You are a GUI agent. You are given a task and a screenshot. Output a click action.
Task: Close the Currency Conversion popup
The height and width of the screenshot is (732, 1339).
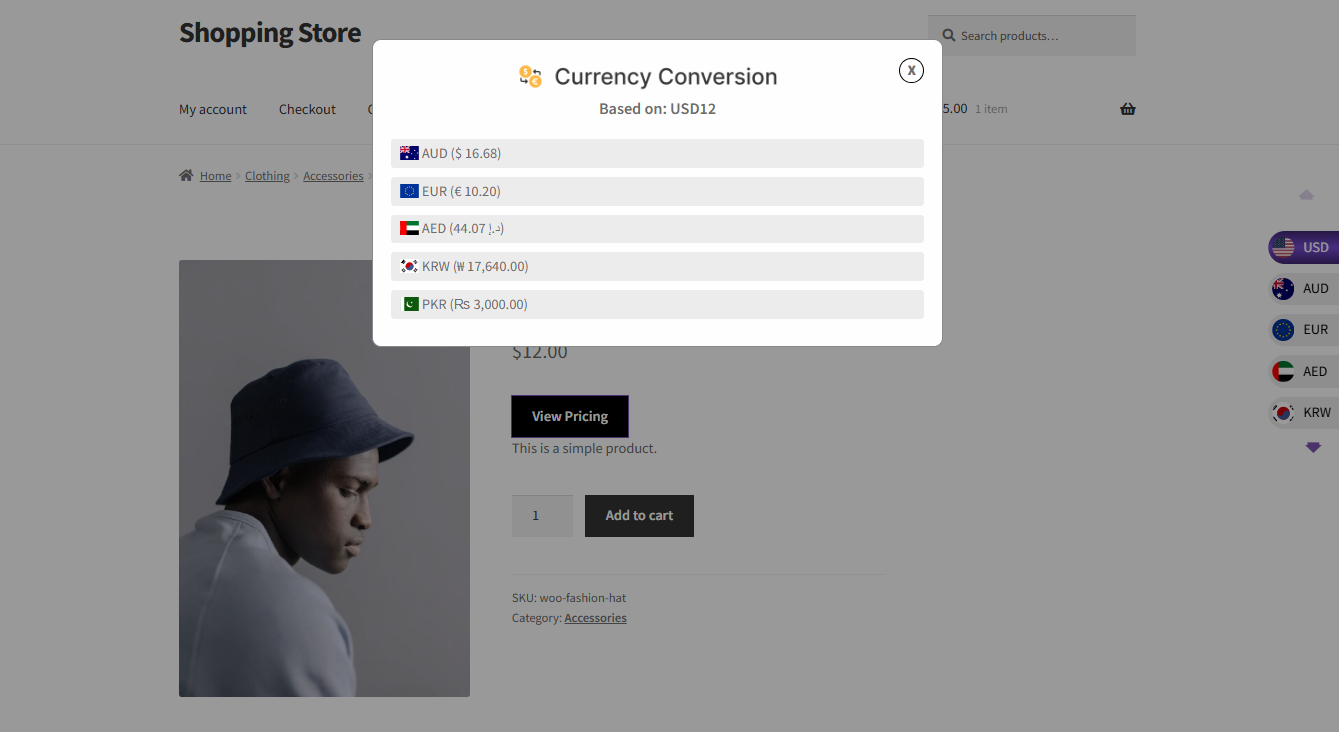(911, 70)
